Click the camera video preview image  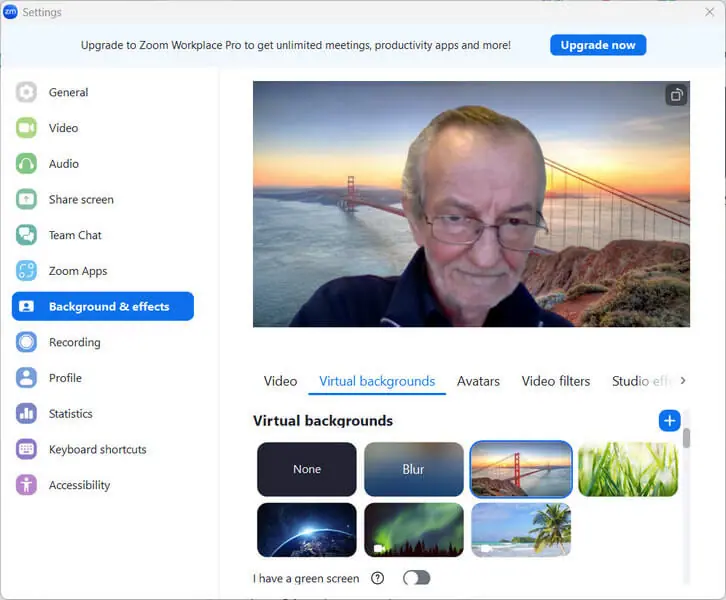click(471, 204)
